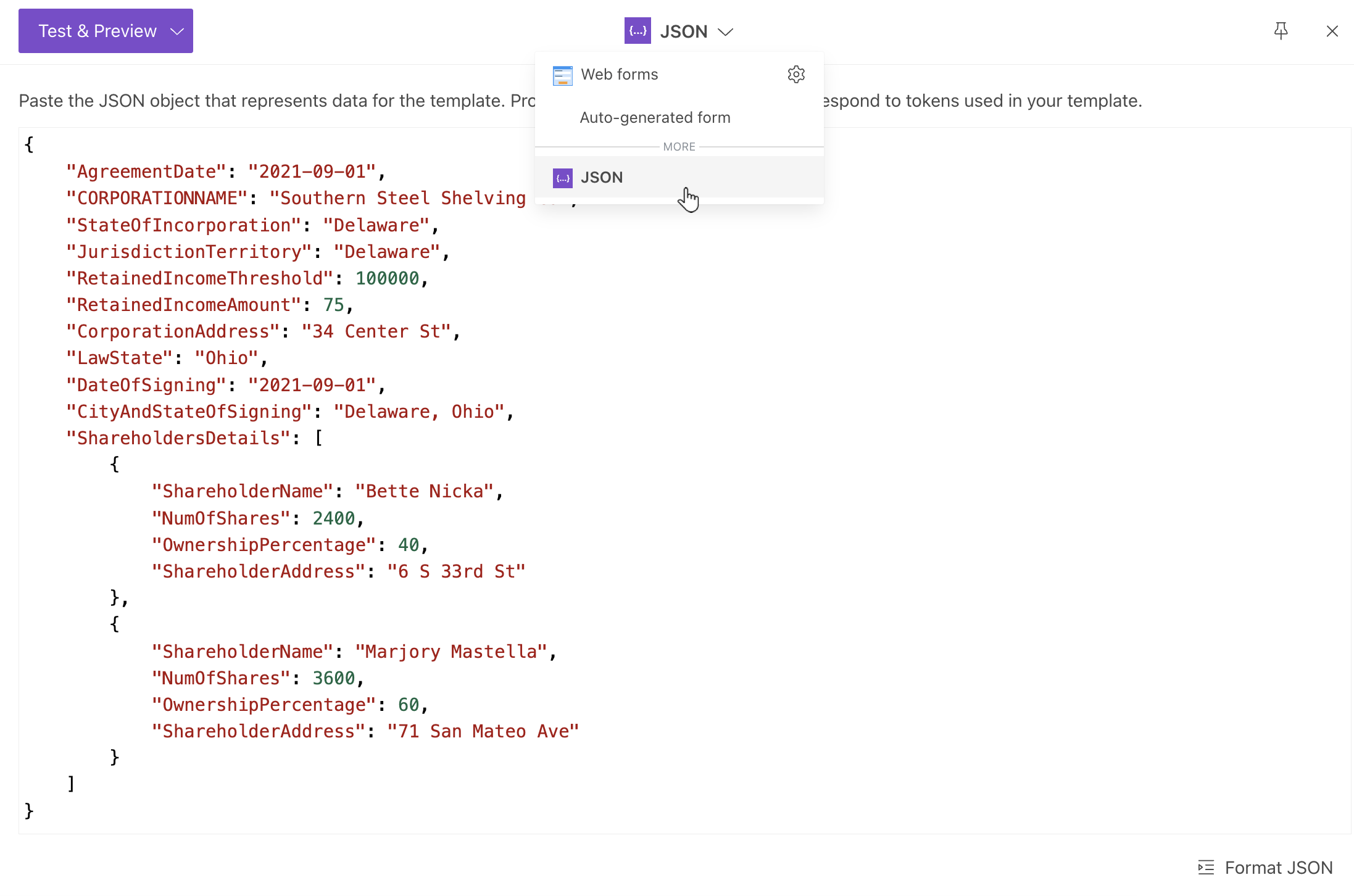Click the purple JSON braces icon in the header
The width and height of the screenshot is (1354, 896).
638,31
